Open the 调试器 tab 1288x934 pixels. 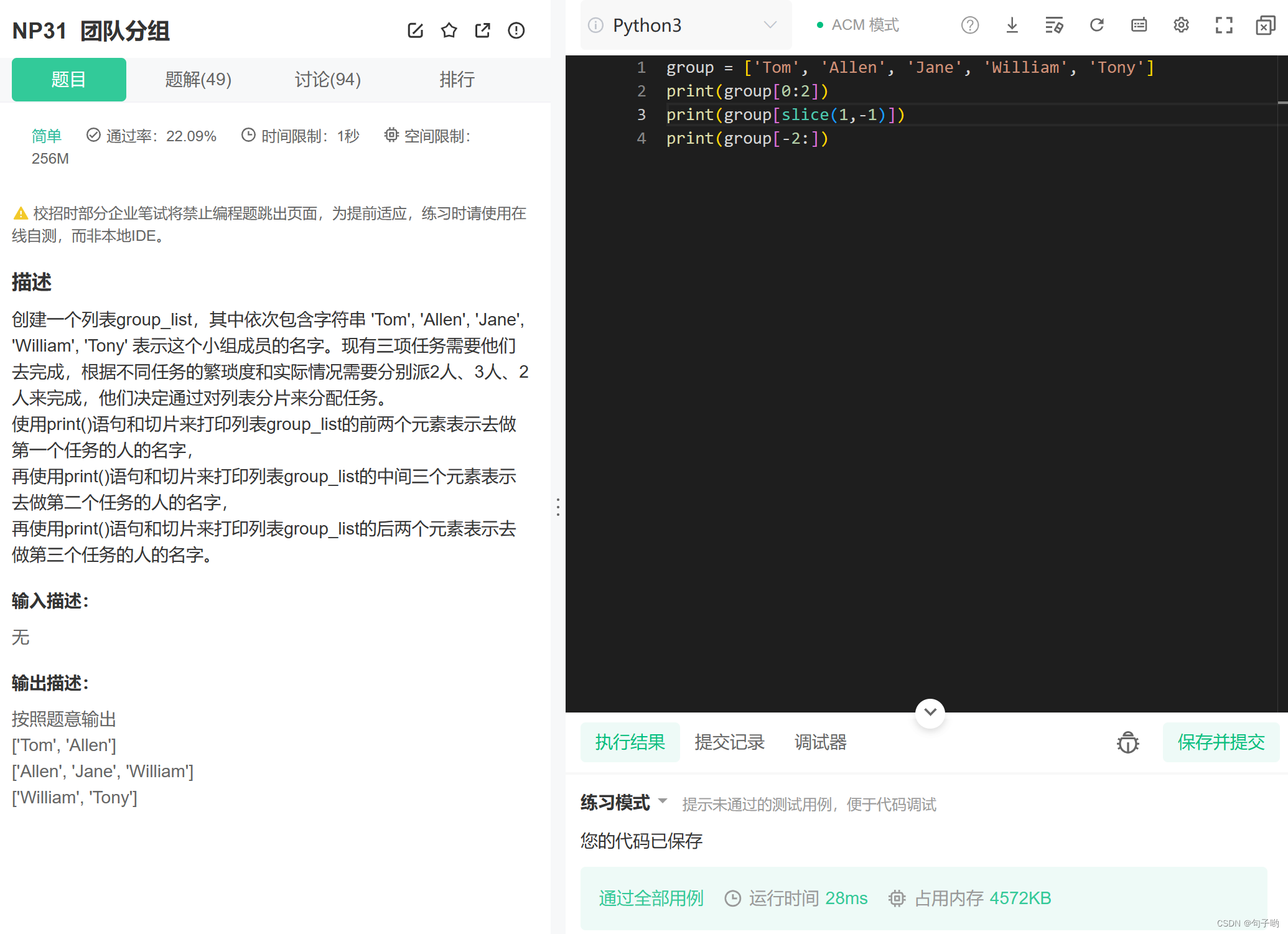820,742
